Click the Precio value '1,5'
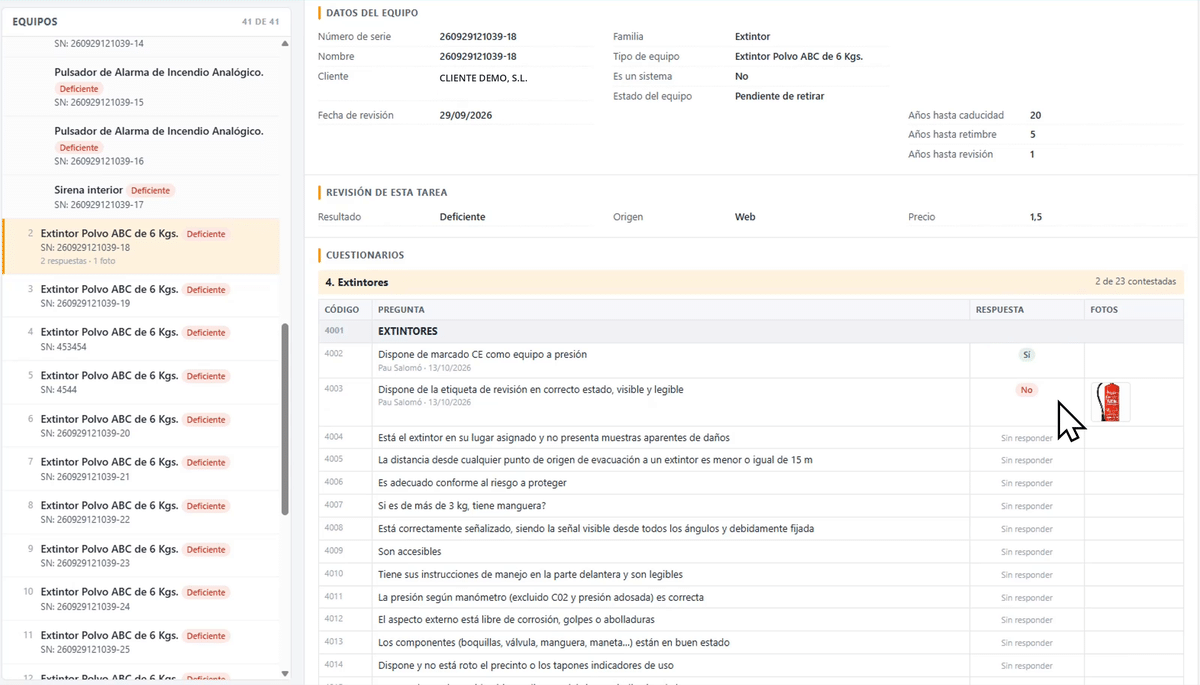The width and height of the screenshot is (1200, 685). pyautogui.click(x=1036, y=217)
